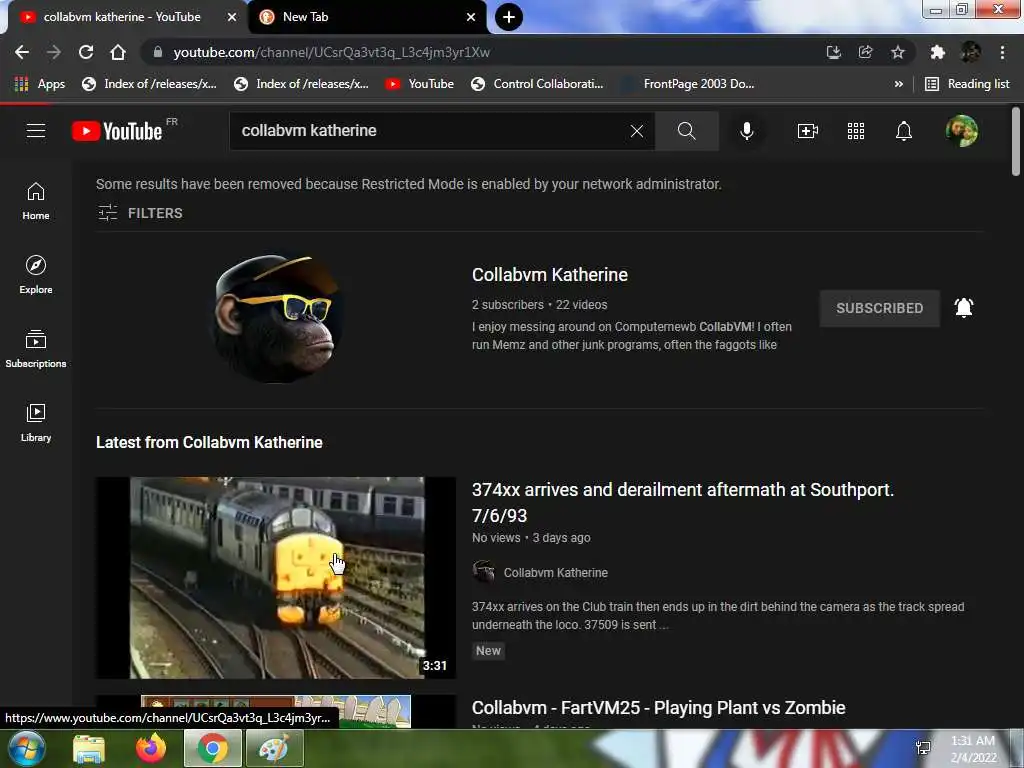The image size is (1024, 768).
Task: Select the 'collabvm katherine - YouTube' tab
Action: [x=122, y=17]
